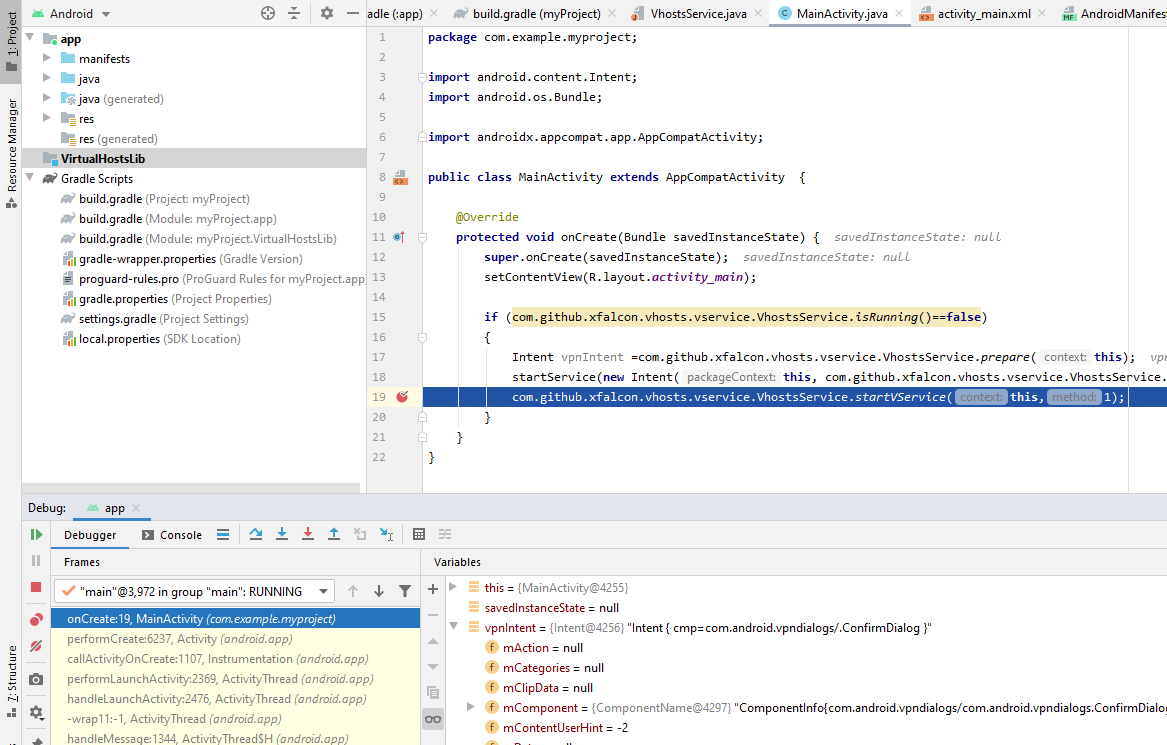Viewport: 1167px width, 745px height.
Task: Stop the debug session with red square
Action: [x=36, y=587]
